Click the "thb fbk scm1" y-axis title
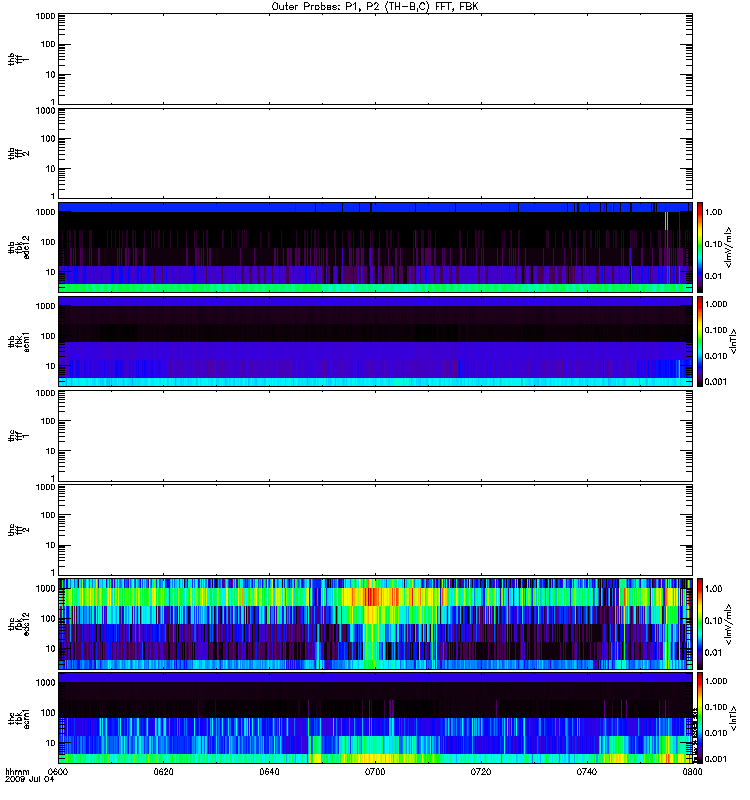Viewport: 750px width, 800px height. pyautogui.click(x=18, y=342)
